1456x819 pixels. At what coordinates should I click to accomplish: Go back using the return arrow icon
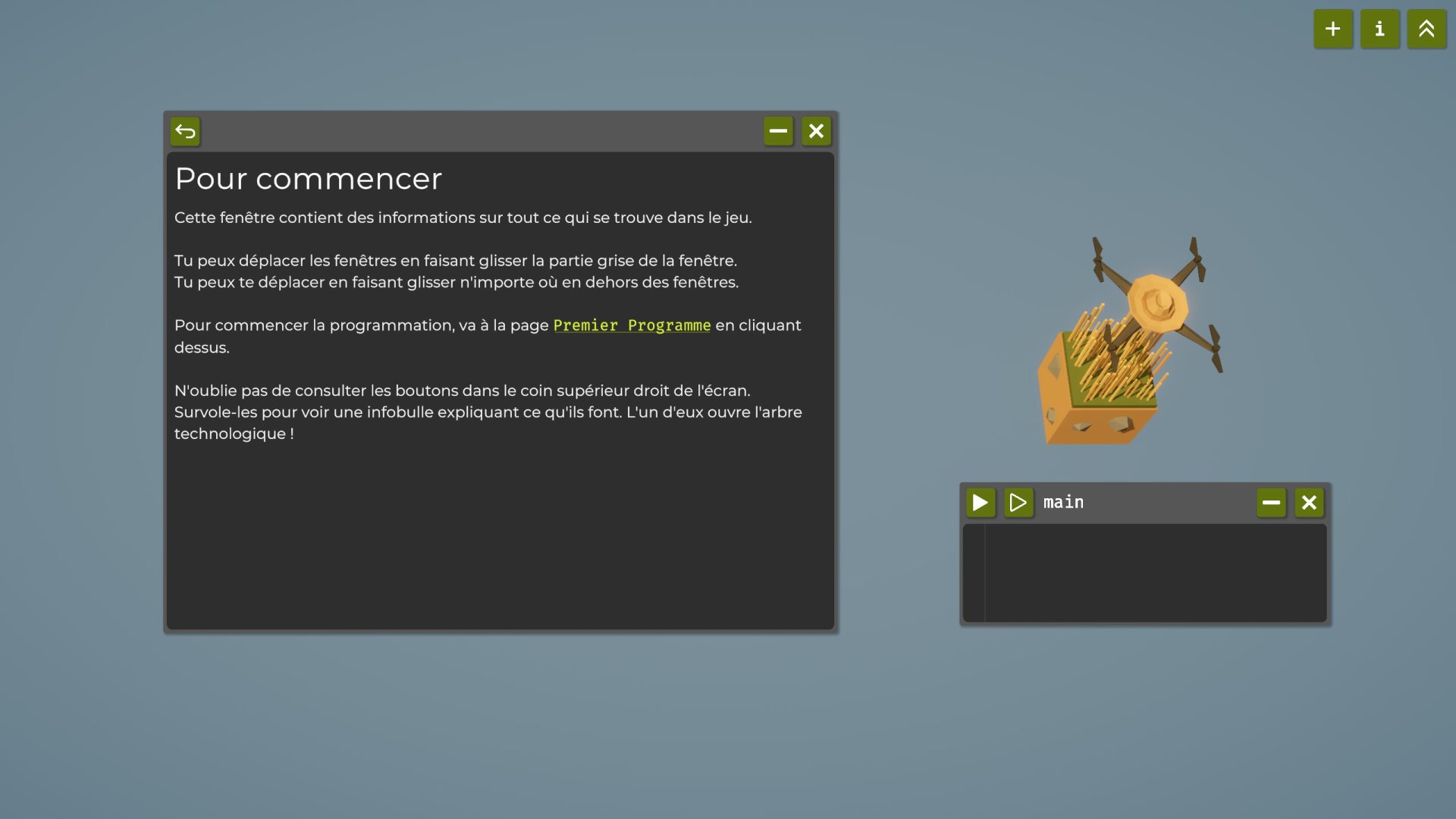pyautogui.click(x=185, y=131)
